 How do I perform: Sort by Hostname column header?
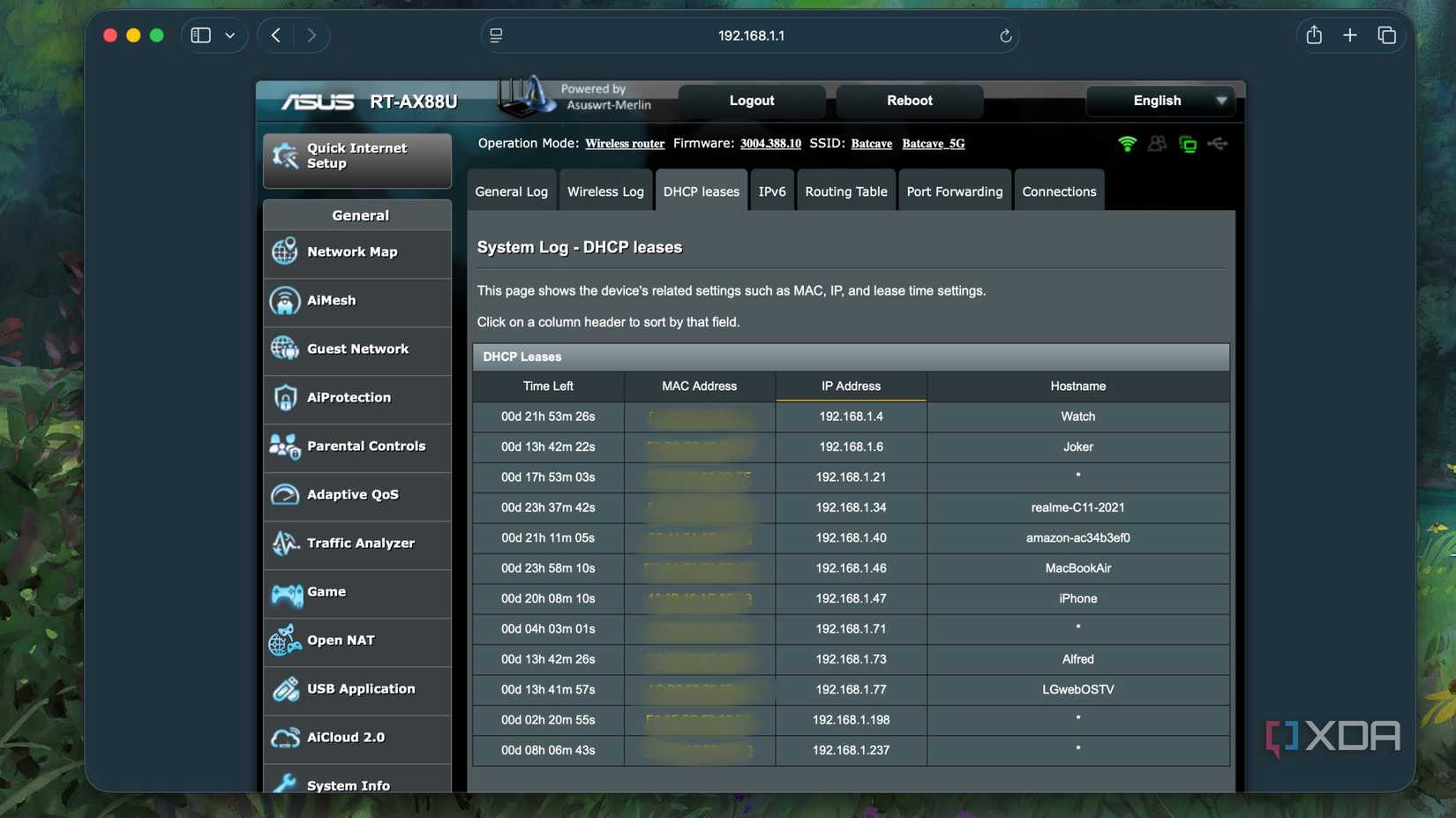[x=1078, y=386]
